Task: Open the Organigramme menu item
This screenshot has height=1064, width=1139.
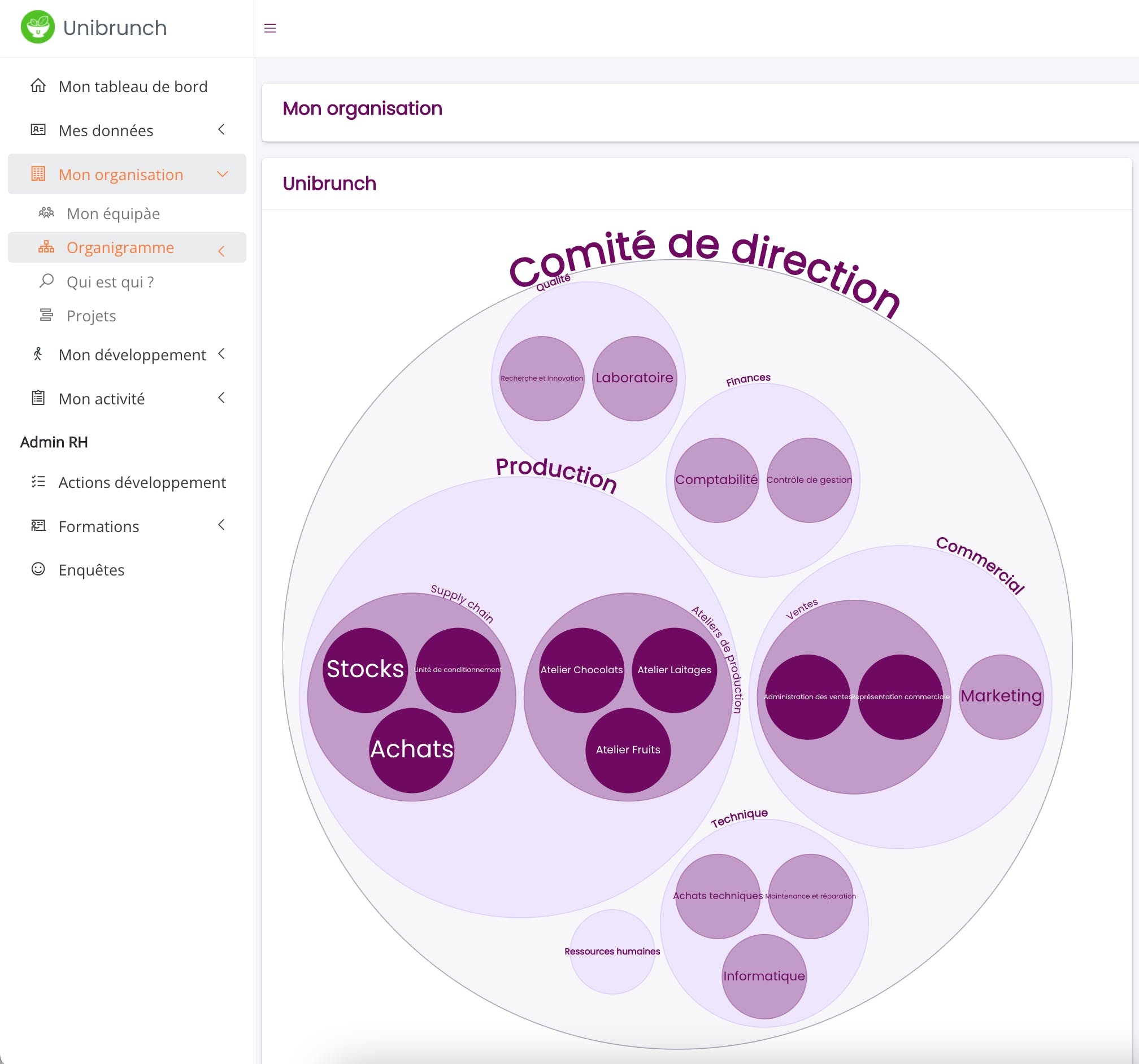Action: pos(120,247)
